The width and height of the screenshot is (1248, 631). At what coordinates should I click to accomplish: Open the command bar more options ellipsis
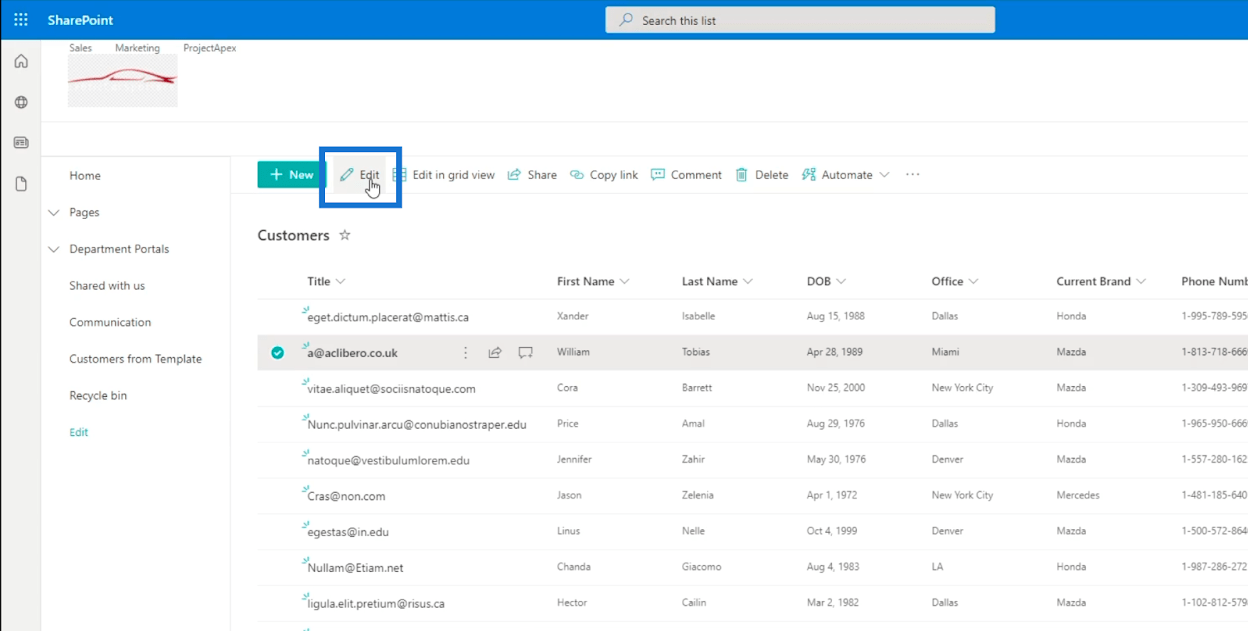click(x=912, y=174)
